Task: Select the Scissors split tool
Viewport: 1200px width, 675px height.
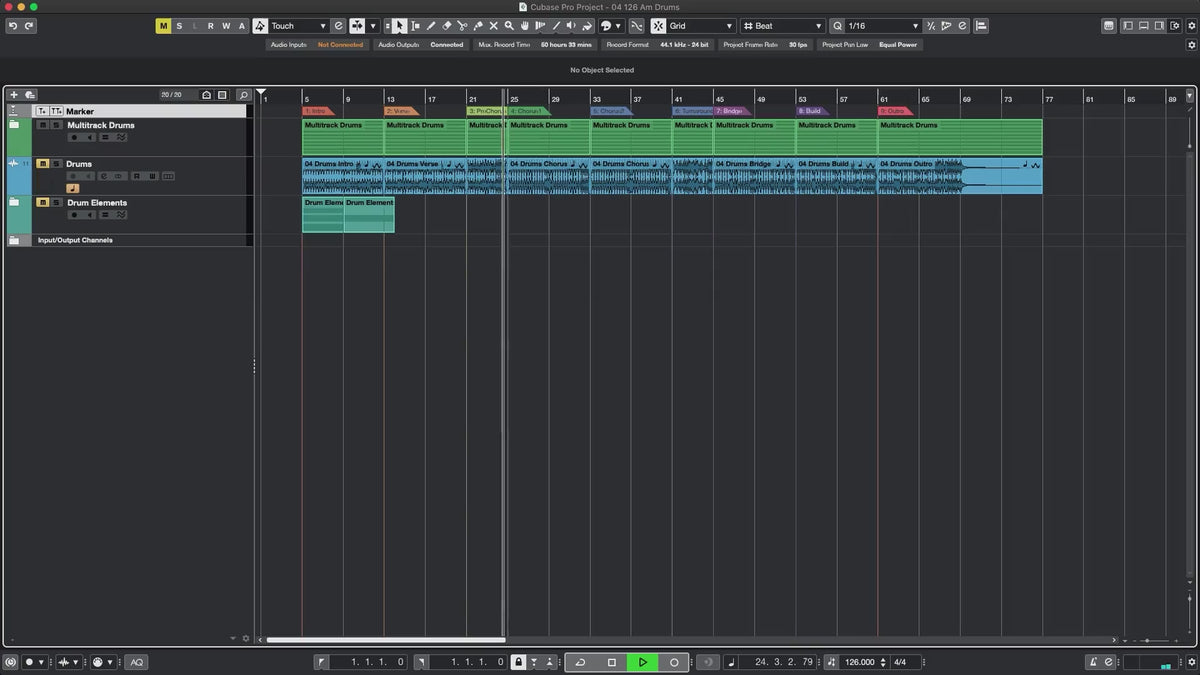Action: 462,26
